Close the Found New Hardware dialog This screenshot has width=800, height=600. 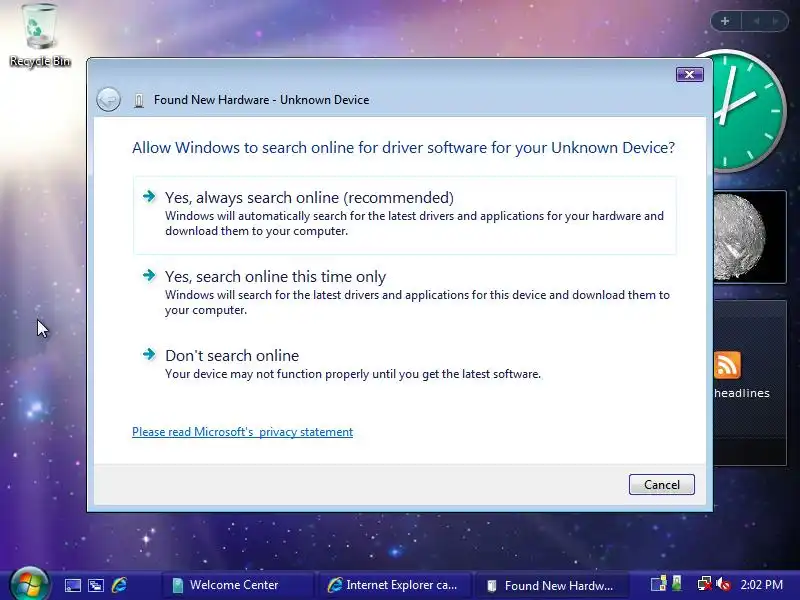point(689,74)
